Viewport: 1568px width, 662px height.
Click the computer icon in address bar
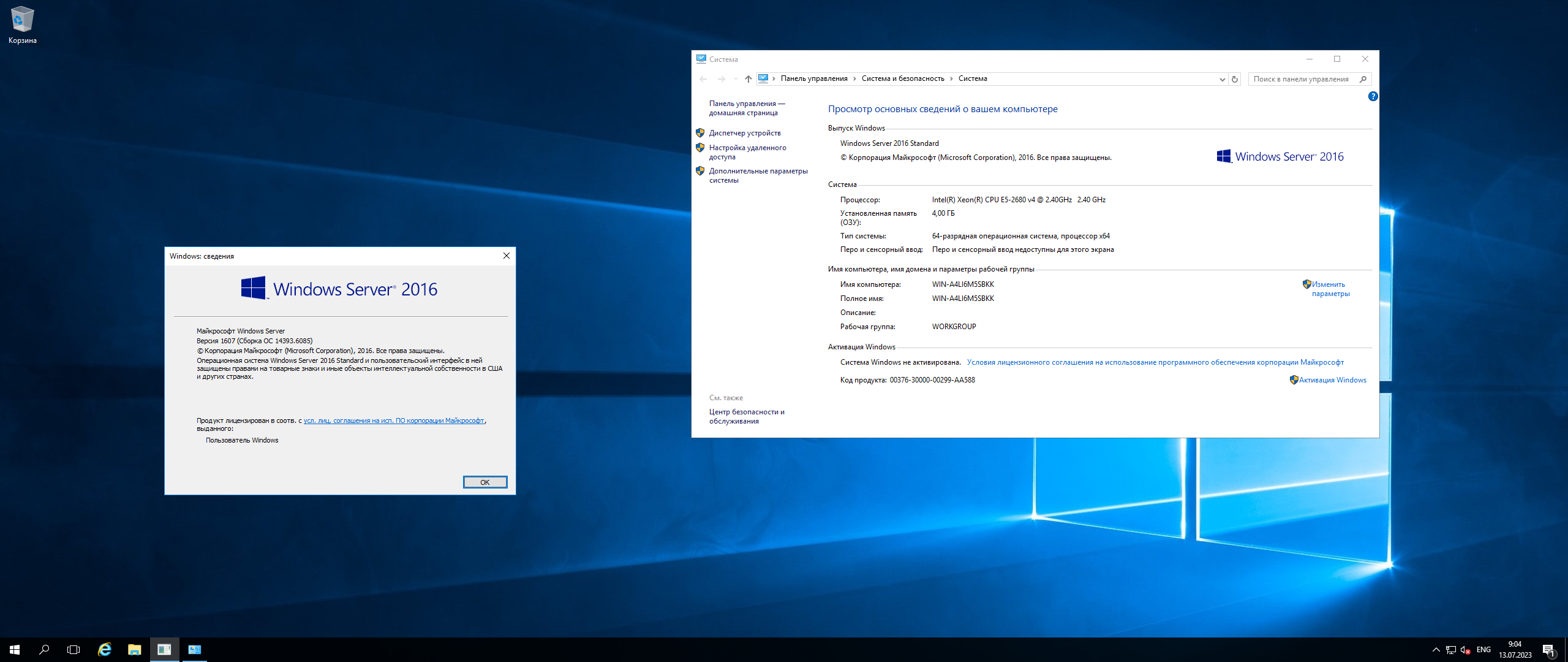point(763,78)
